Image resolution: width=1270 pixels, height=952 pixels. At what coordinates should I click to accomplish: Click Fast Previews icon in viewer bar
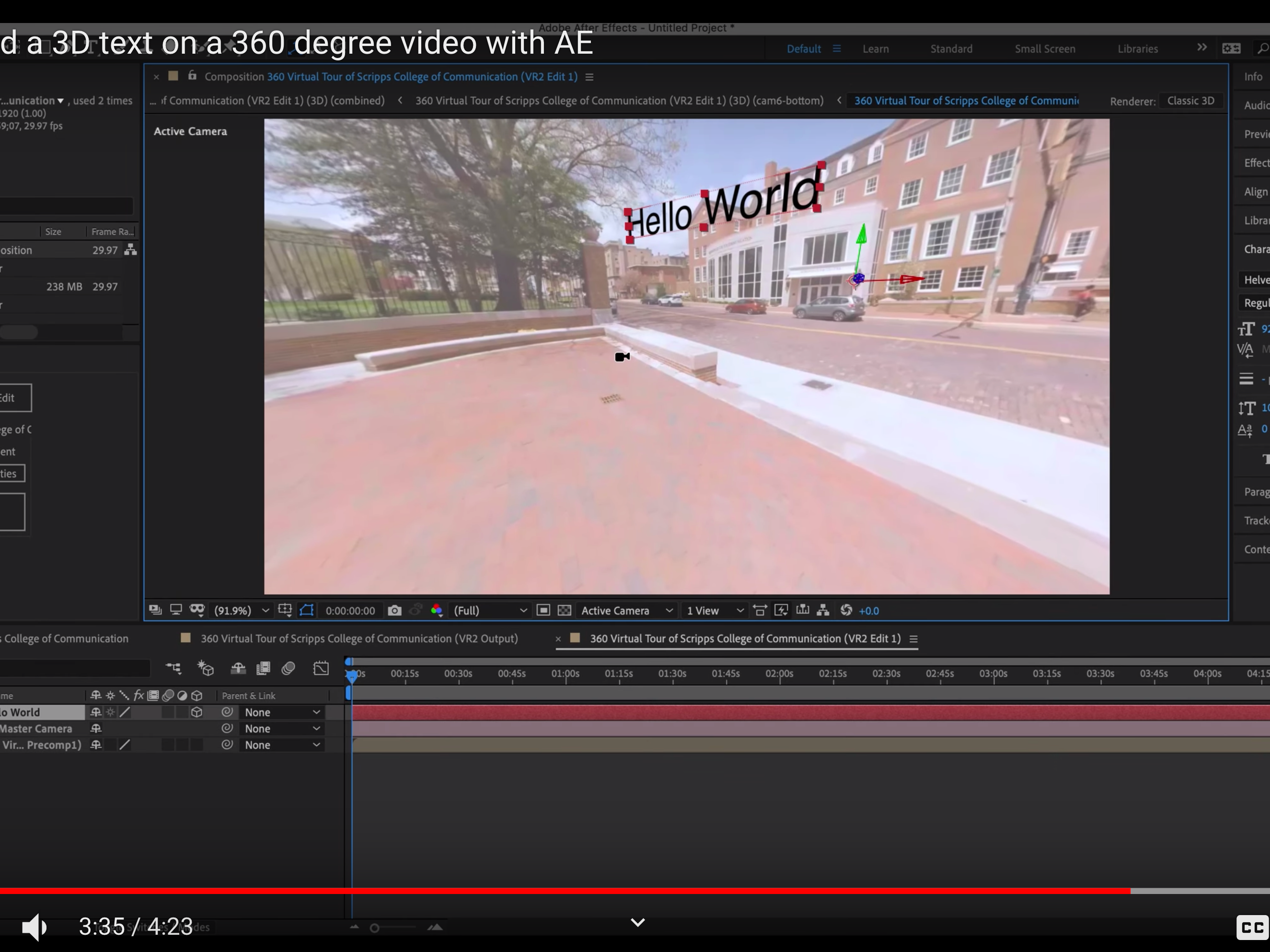coord(781,610)
